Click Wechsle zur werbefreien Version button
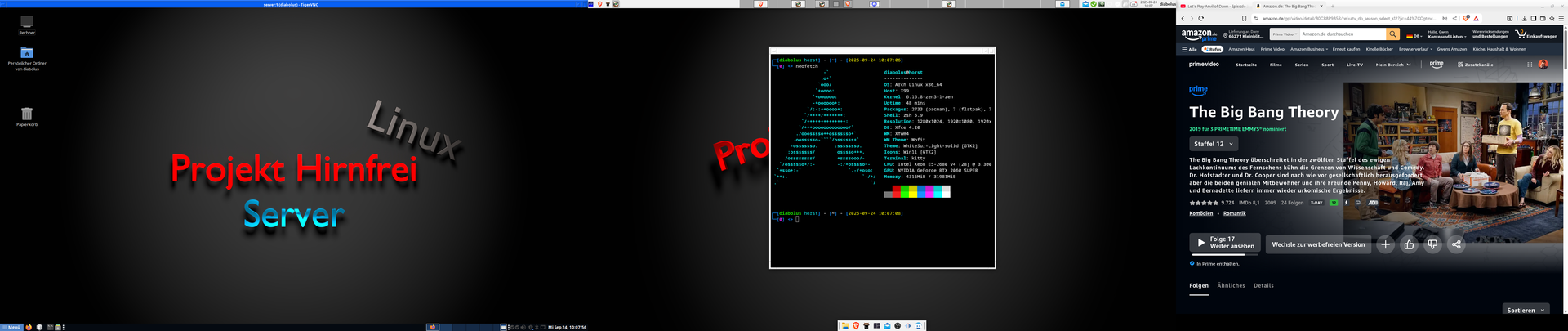Image resolution: width=1568 pixels, height=331 pixels. coord(1318,244)
